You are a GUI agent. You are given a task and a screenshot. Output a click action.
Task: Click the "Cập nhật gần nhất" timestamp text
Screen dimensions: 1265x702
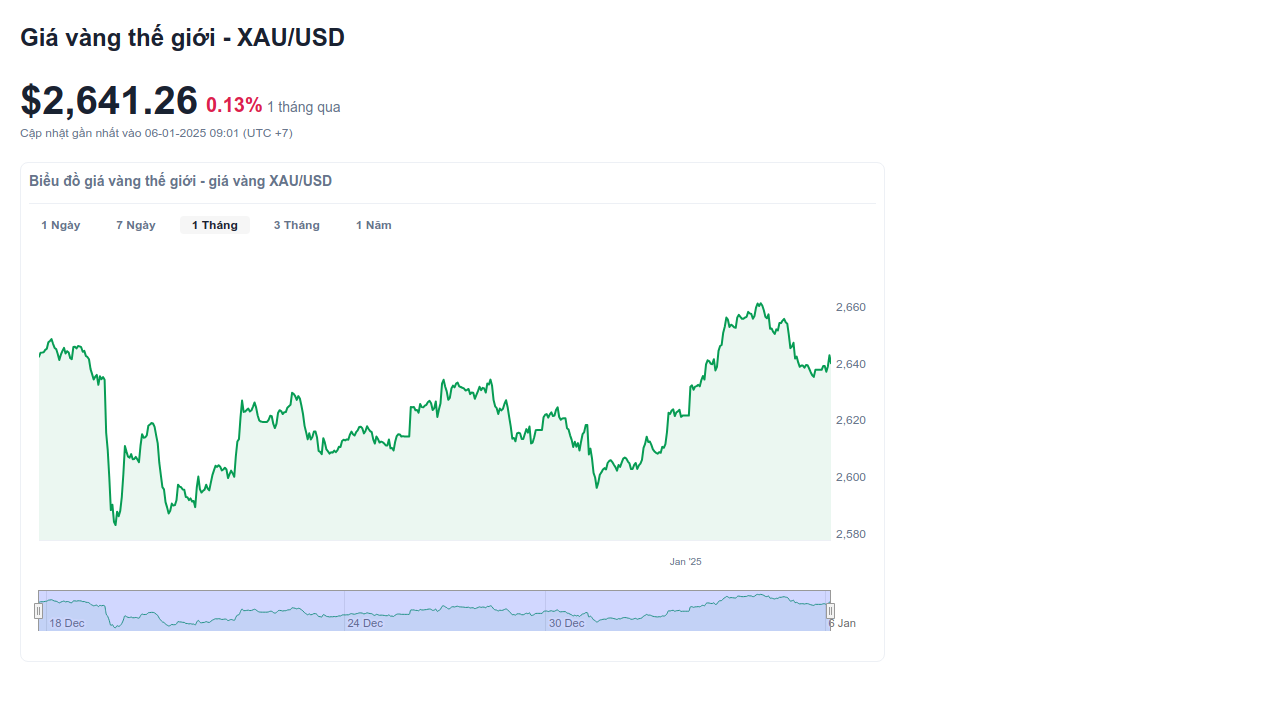[x=156, y=133]
